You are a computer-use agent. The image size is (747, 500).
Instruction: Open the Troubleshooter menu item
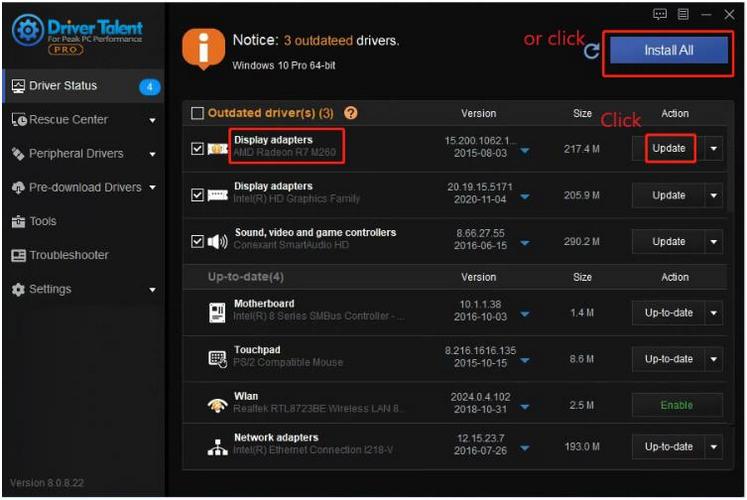pos(84,255)
